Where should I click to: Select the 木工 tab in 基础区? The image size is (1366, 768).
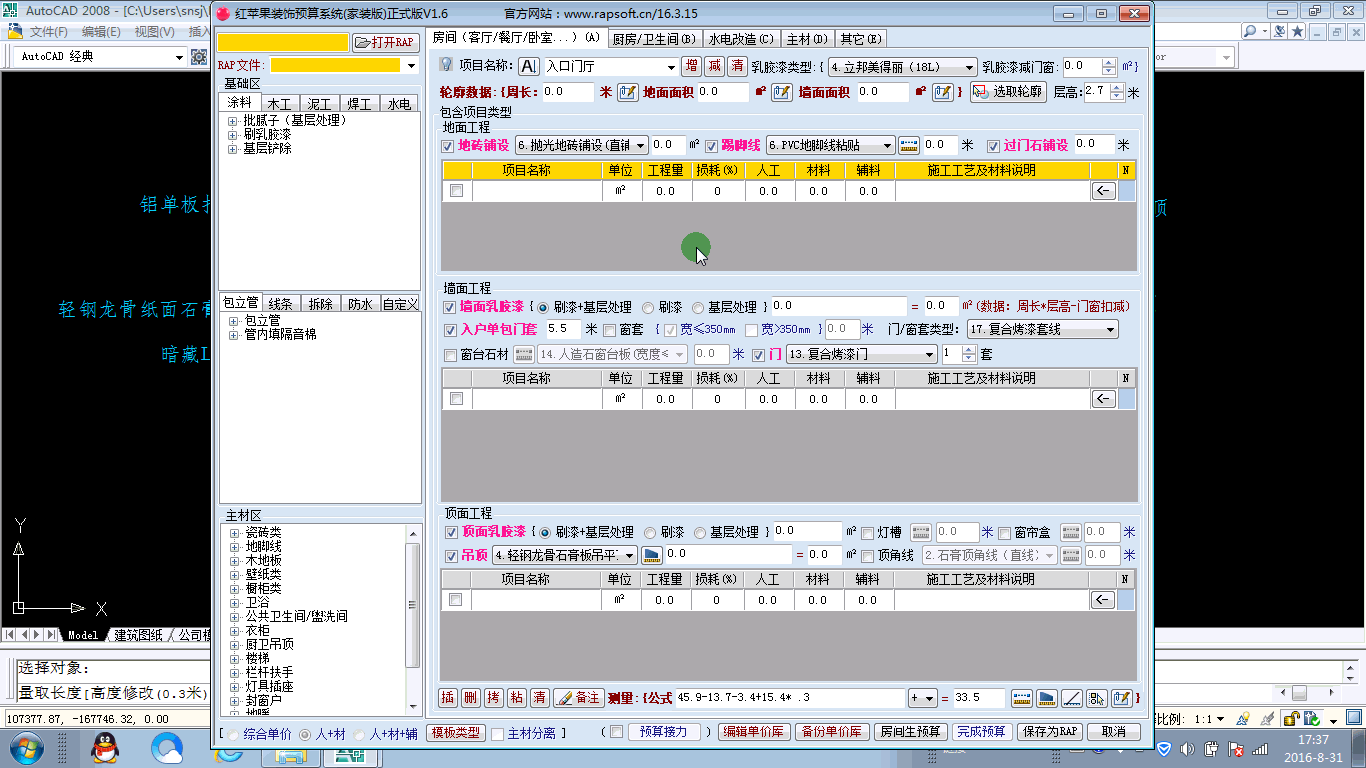click(280, 103)
